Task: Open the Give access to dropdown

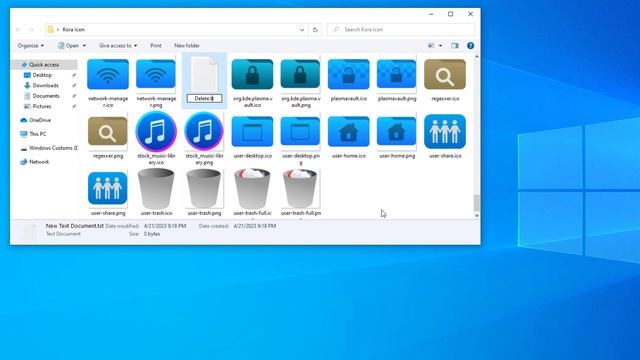Action: (118, 46)
